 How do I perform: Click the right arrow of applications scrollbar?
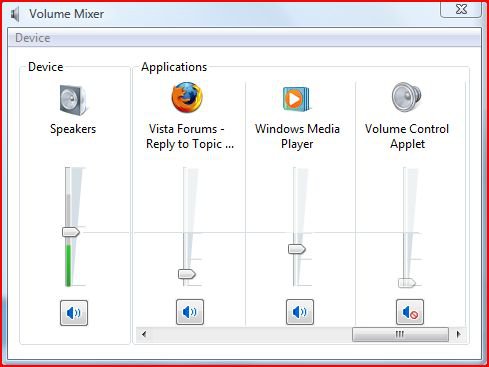(459, 334)
